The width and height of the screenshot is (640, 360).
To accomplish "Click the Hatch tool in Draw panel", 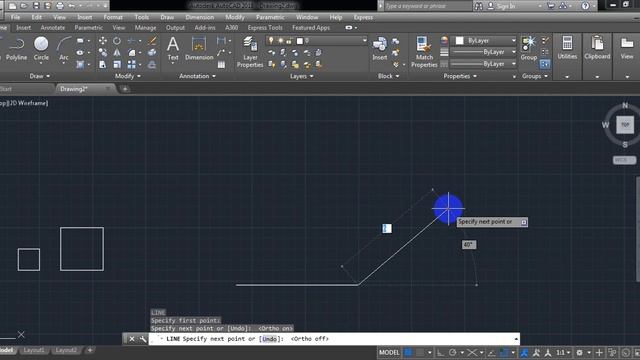I will pos(80,64).
